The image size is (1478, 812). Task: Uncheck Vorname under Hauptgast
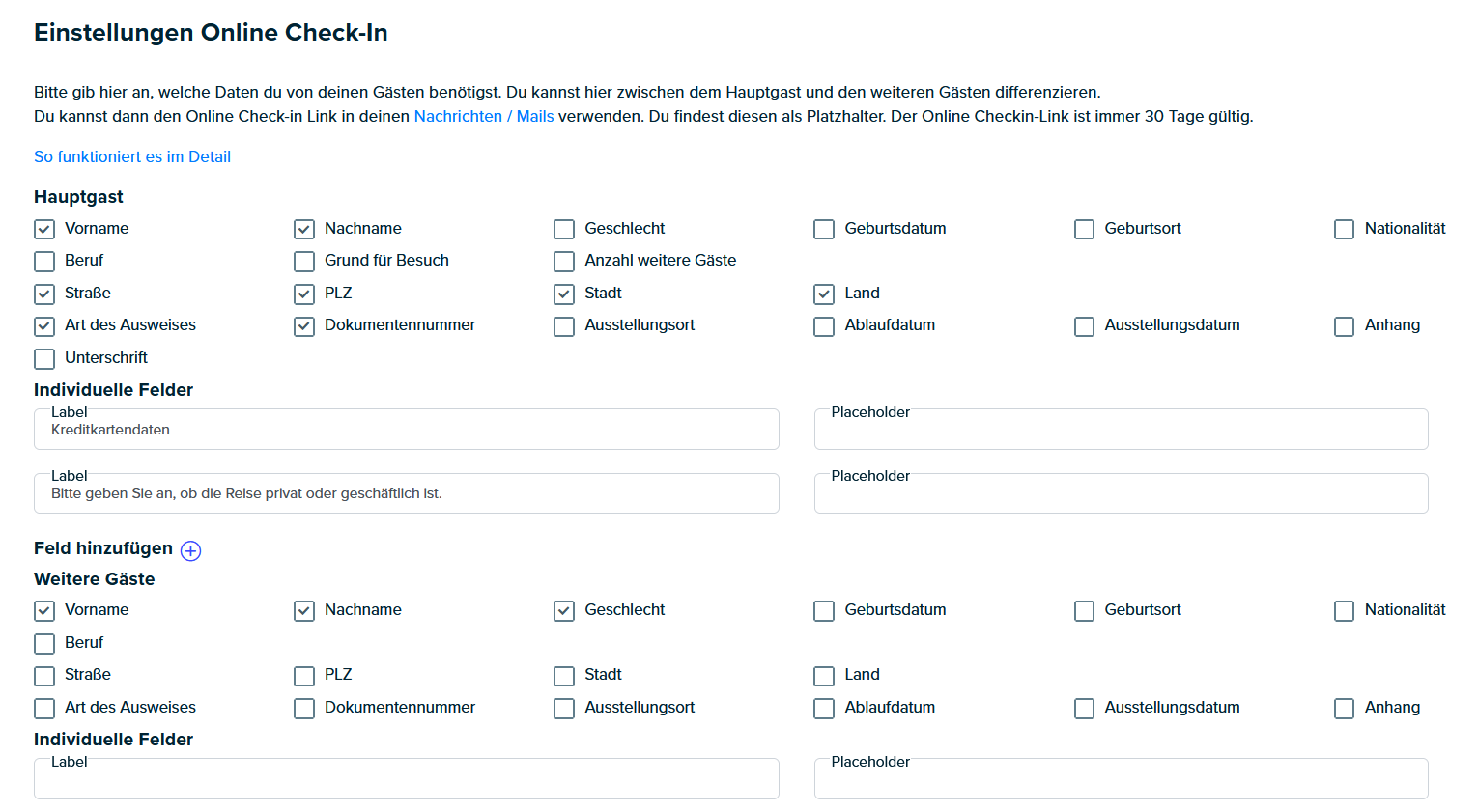point(44,229)
